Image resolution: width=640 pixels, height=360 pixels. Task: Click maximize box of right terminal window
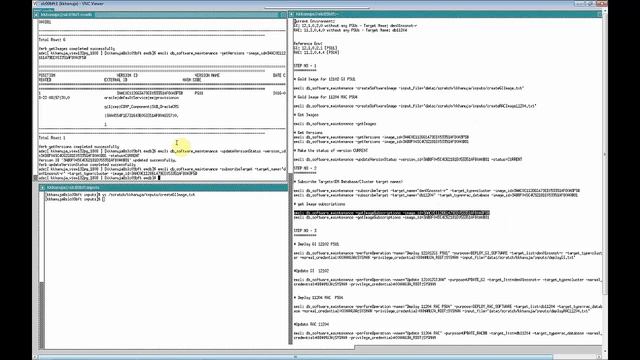[x=599, y=14]
